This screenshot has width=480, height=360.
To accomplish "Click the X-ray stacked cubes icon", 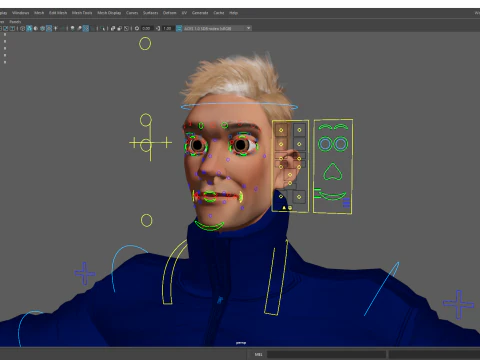I will [113, 28].
